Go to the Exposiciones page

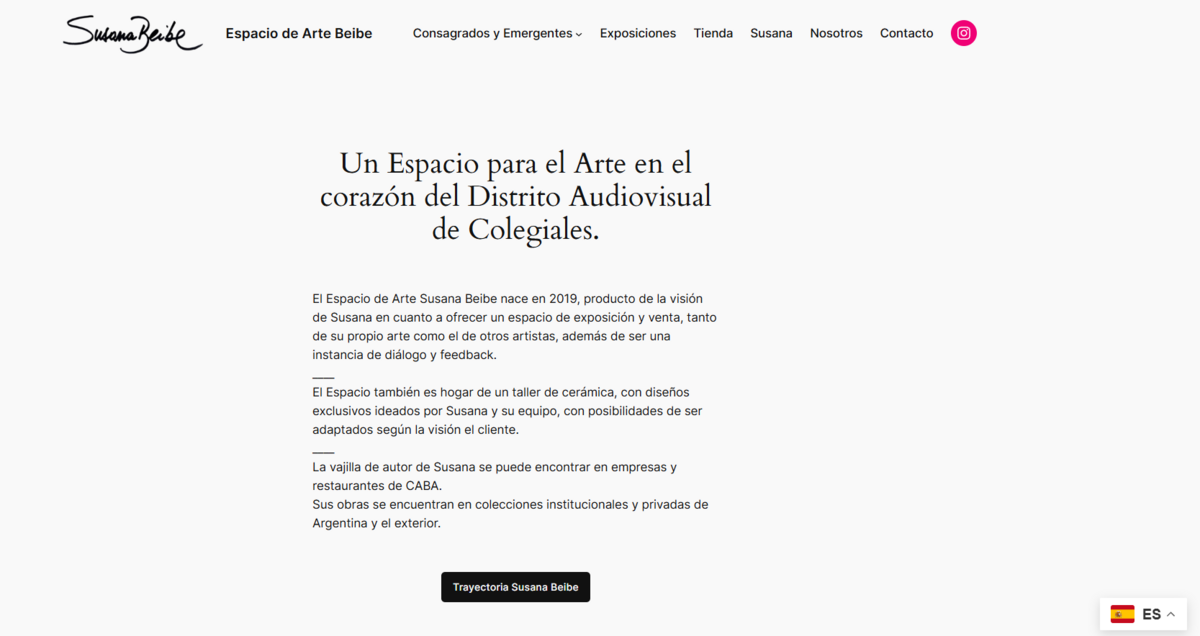click(x=637, y=33)
